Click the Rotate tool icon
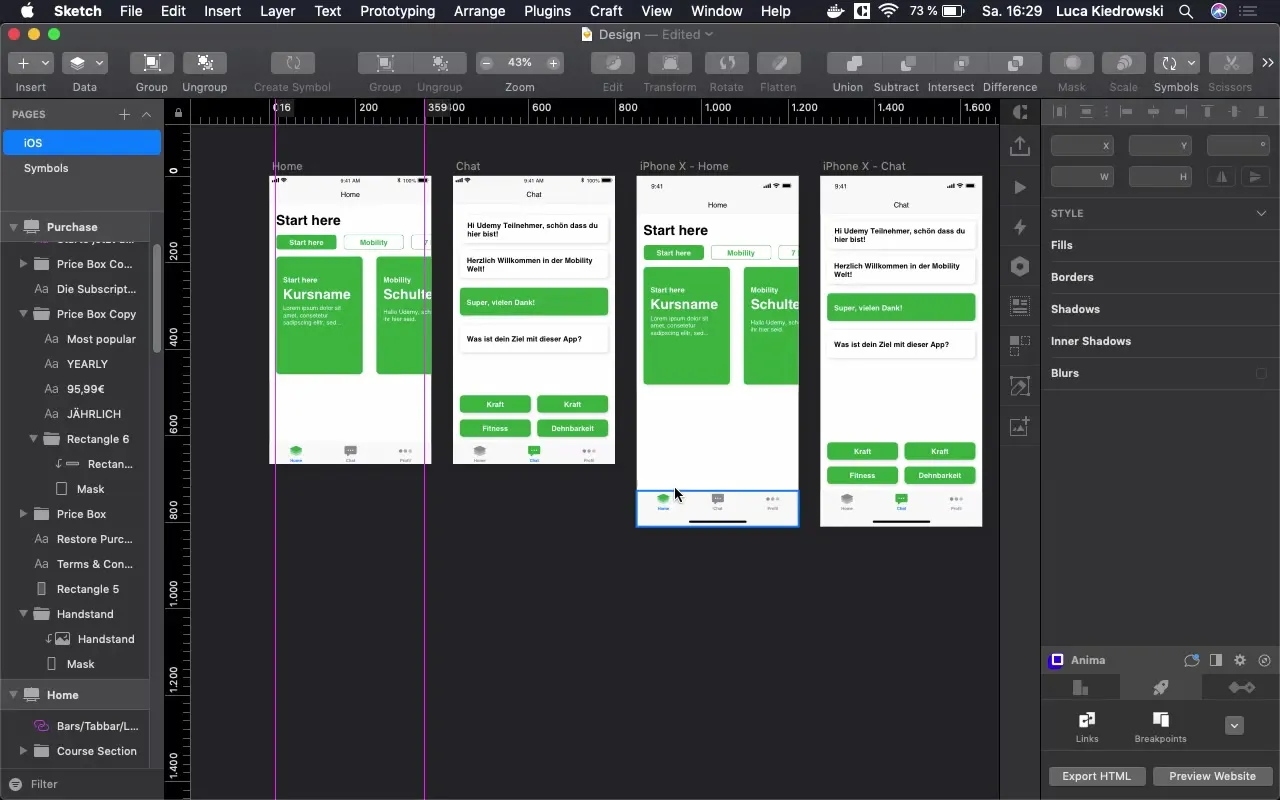1280x800 pixels. [727, 63]
